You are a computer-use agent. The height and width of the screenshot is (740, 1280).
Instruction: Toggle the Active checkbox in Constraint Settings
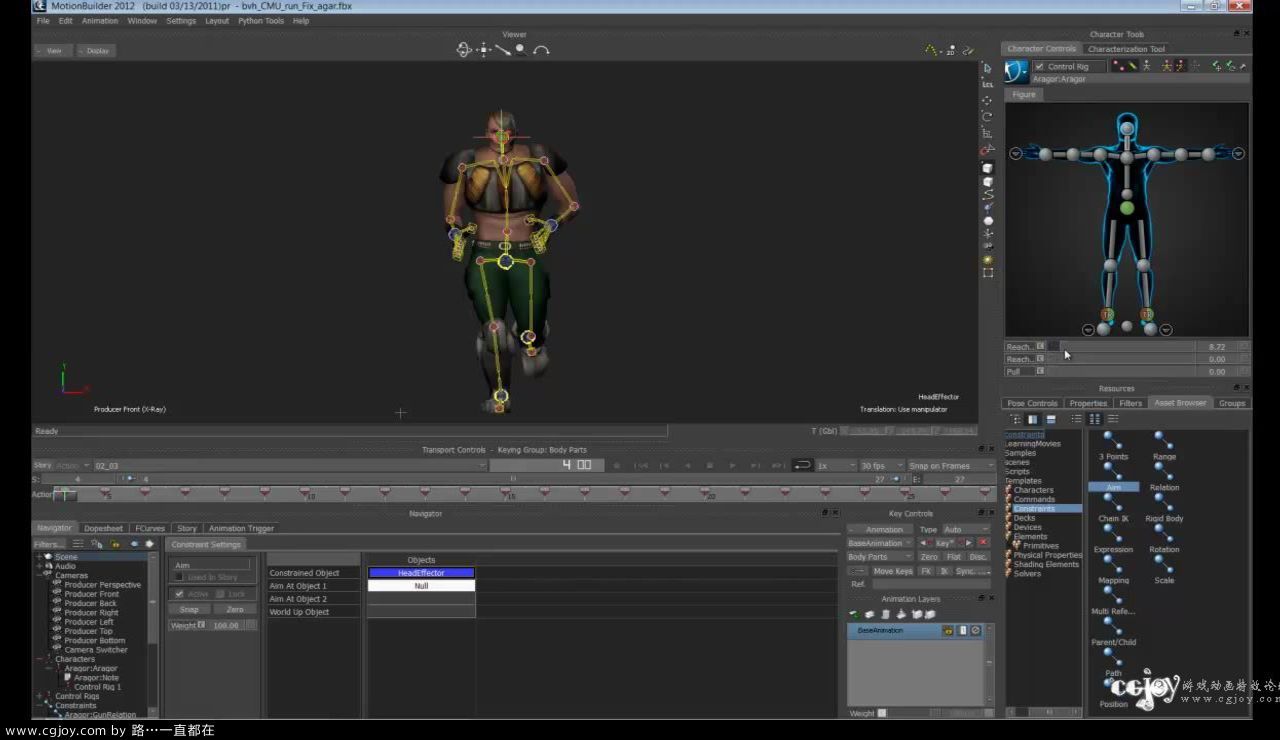click(x=179, y=593)
